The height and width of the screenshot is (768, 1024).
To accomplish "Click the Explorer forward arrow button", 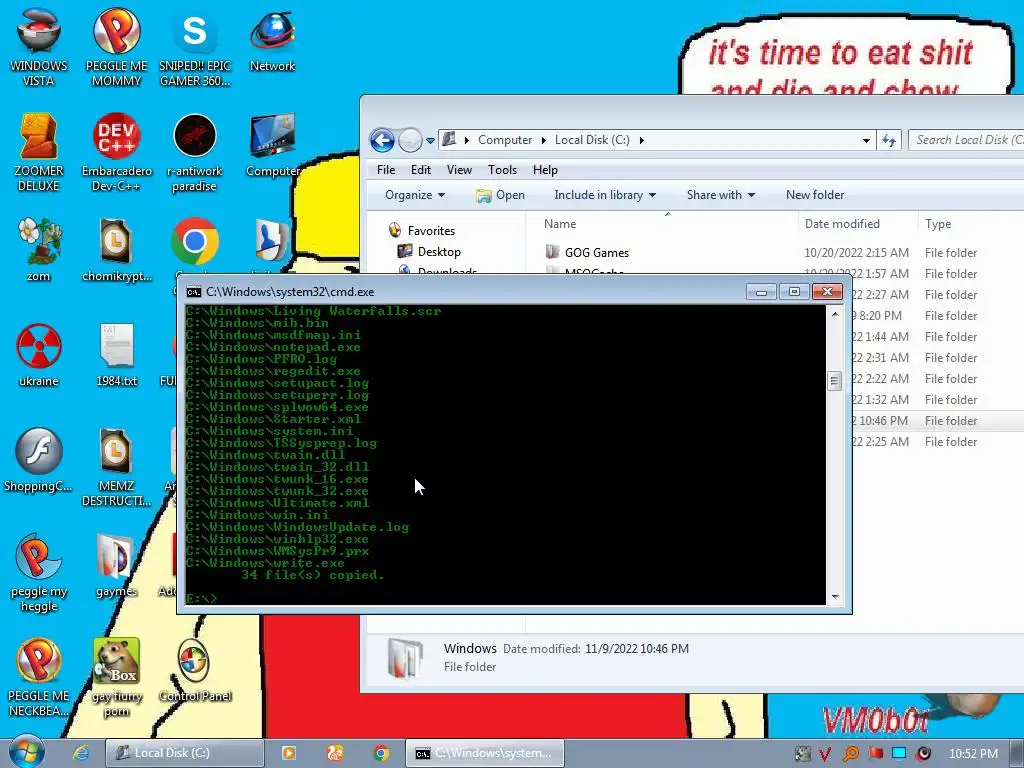I will coord(410,140).
